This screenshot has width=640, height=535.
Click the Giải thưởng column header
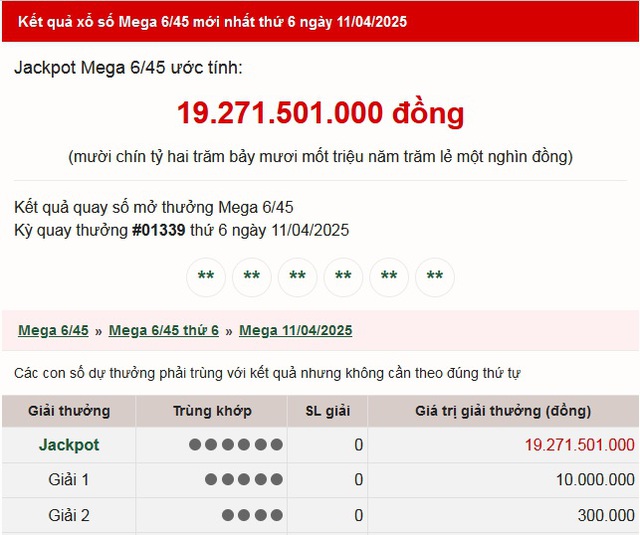(69, 411)
